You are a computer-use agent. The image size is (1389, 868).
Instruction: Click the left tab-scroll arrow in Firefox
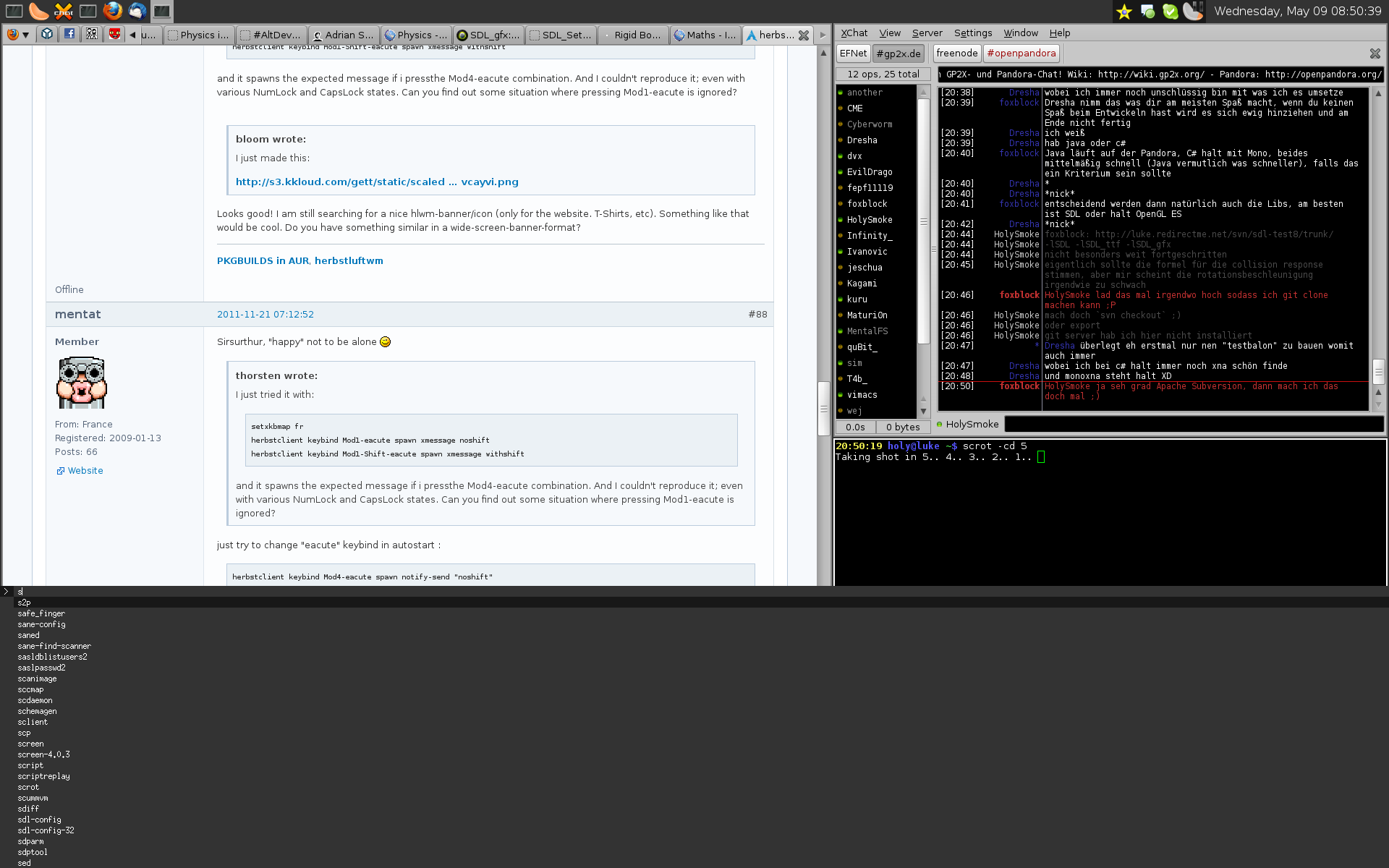click(x=132, y=35)
